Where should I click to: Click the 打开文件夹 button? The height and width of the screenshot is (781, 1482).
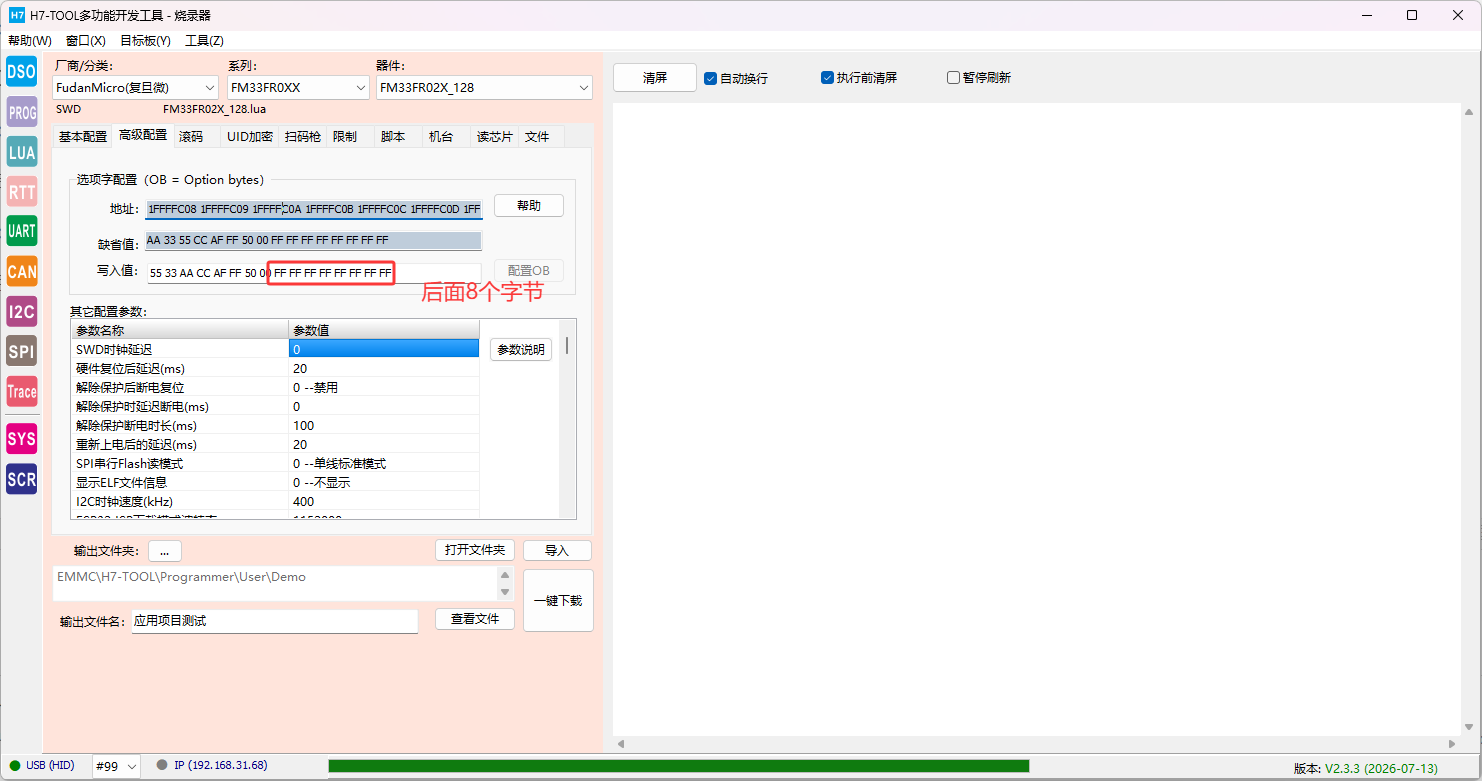point(475,551)
